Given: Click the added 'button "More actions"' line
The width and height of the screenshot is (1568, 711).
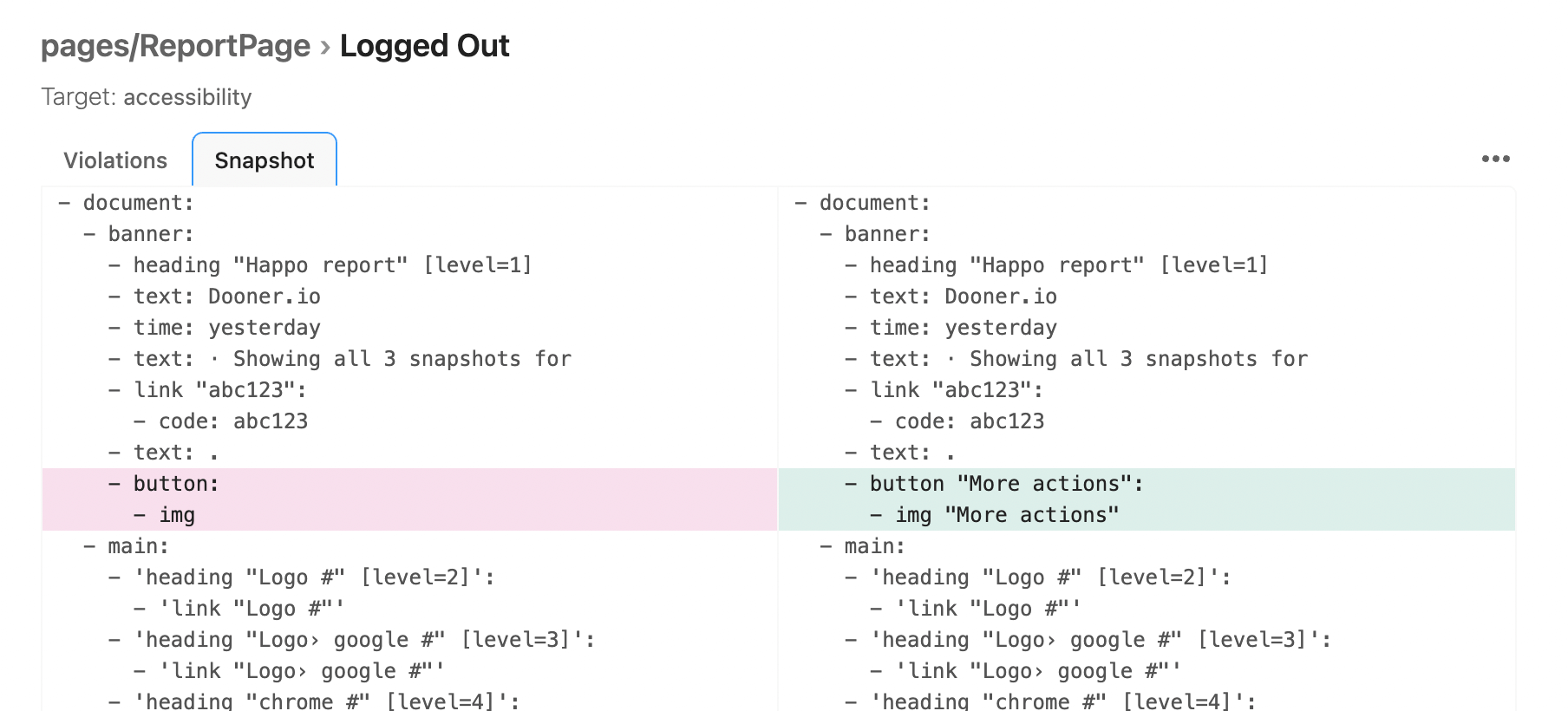Looking at the screenshot, I should tap(1147, 484).
